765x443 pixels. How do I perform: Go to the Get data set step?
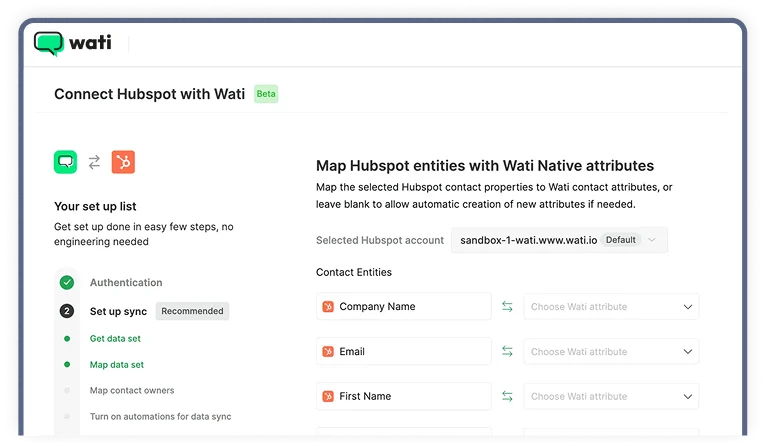(x=115, y=339)
